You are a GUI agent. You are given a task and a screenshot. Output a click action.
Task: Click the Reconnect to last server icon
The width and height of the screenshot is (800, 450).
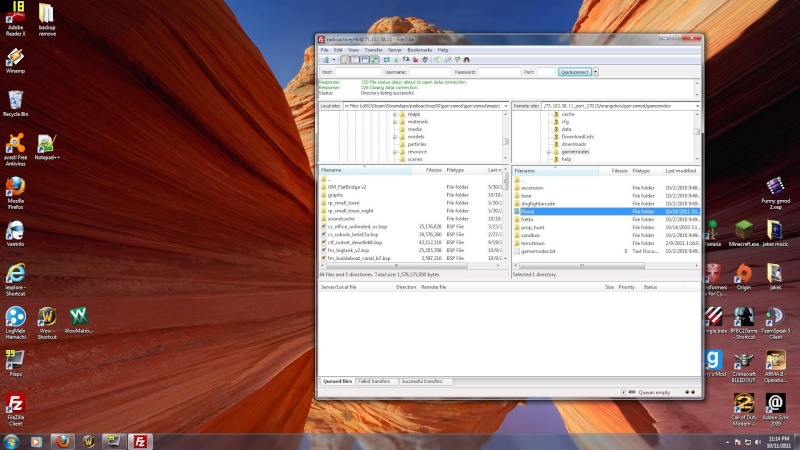tap(425, 60)
